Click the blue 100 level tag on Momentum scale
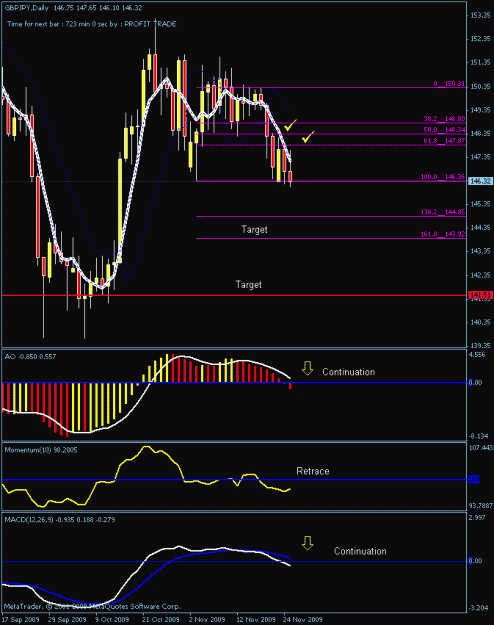The height and width of the screenshot is (625, 494). pos(474,480)
